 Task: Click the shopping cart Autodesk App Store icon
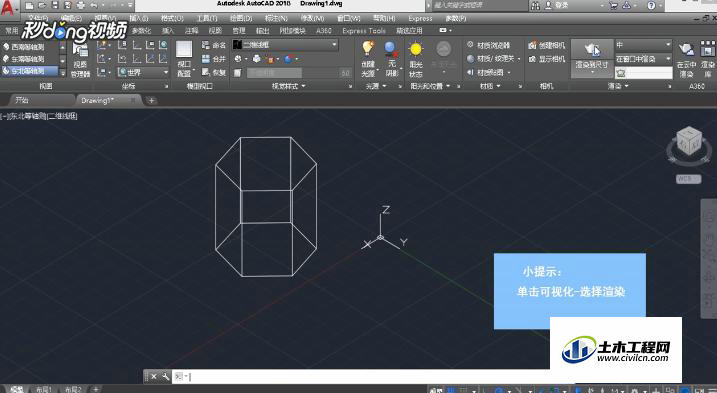click(x=614, y=5)
